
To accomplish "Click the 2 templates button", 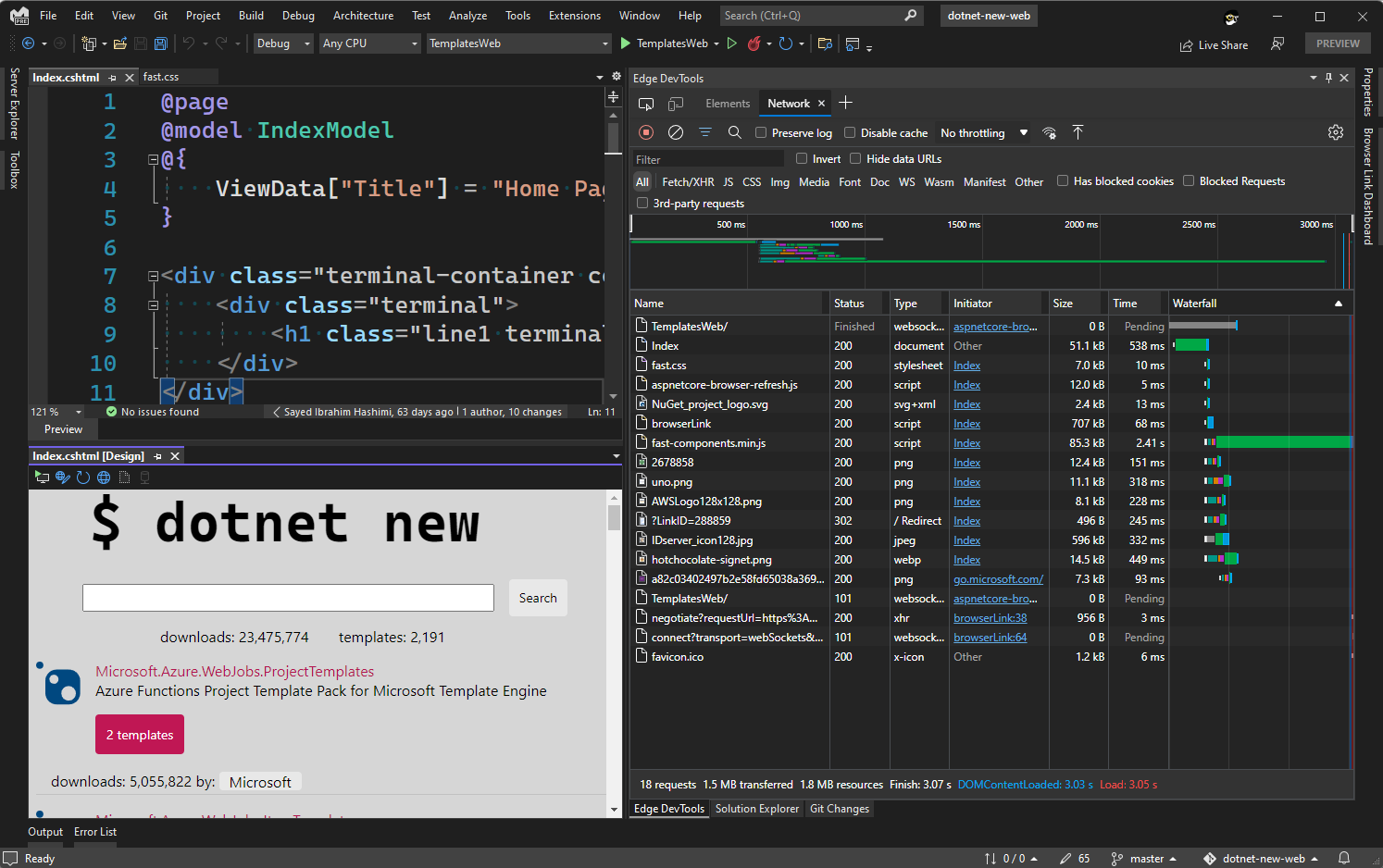I will [140, 735].
